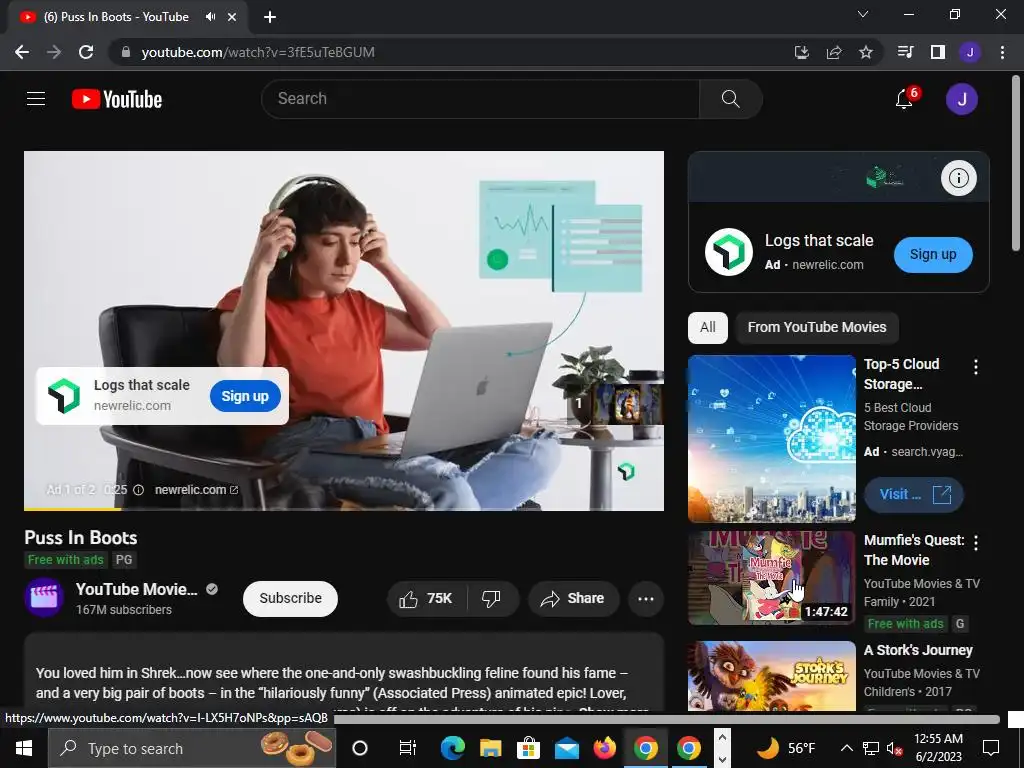
Task: Open Task View on taskbar
Action: (x=408, y=748)
